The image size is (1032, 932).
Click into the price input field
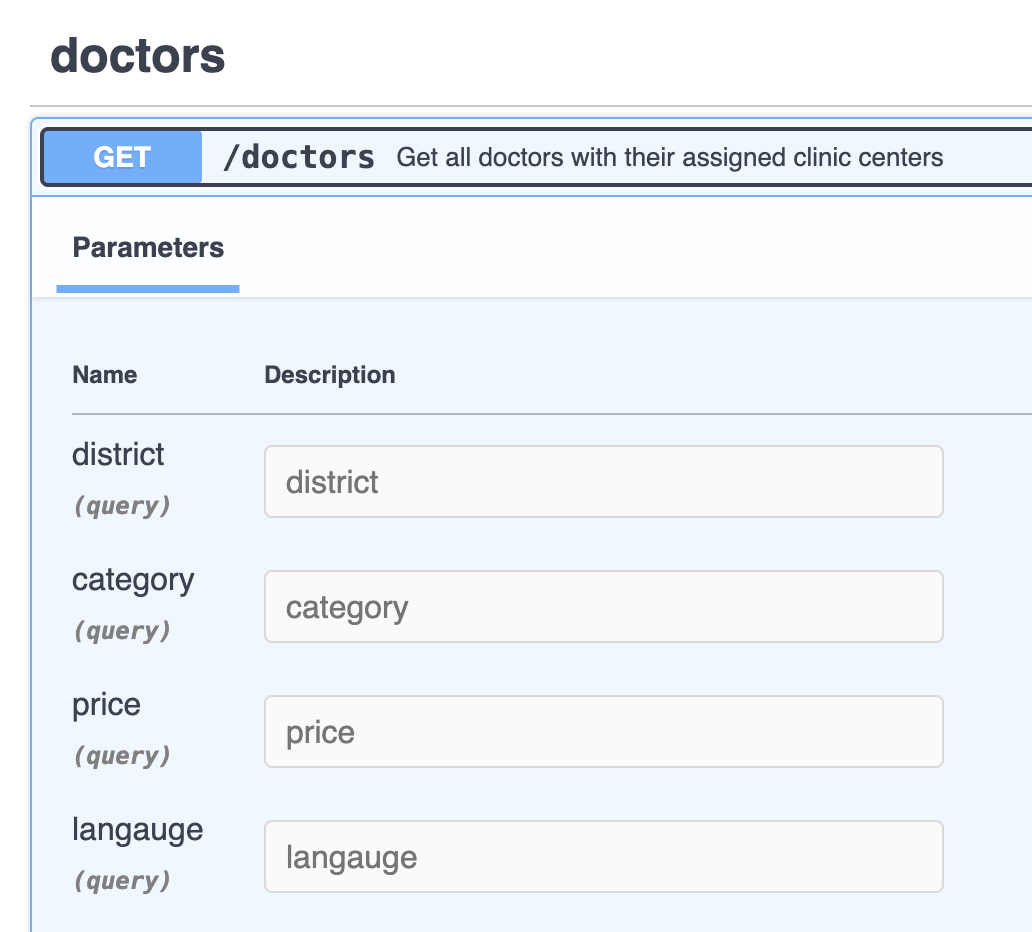pyautogui.click(x=603, y=732)
